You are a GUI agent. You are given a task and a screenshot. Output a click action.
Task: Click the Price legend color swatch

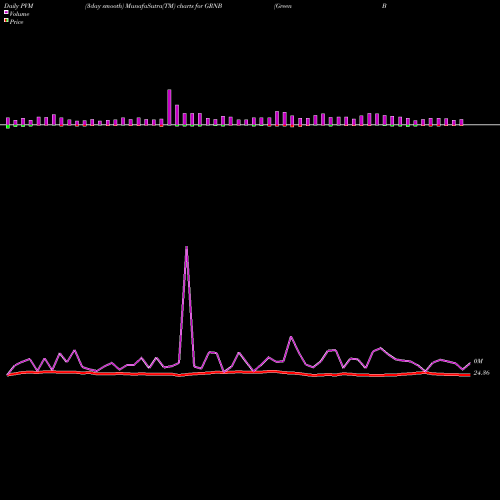point(6,21)
